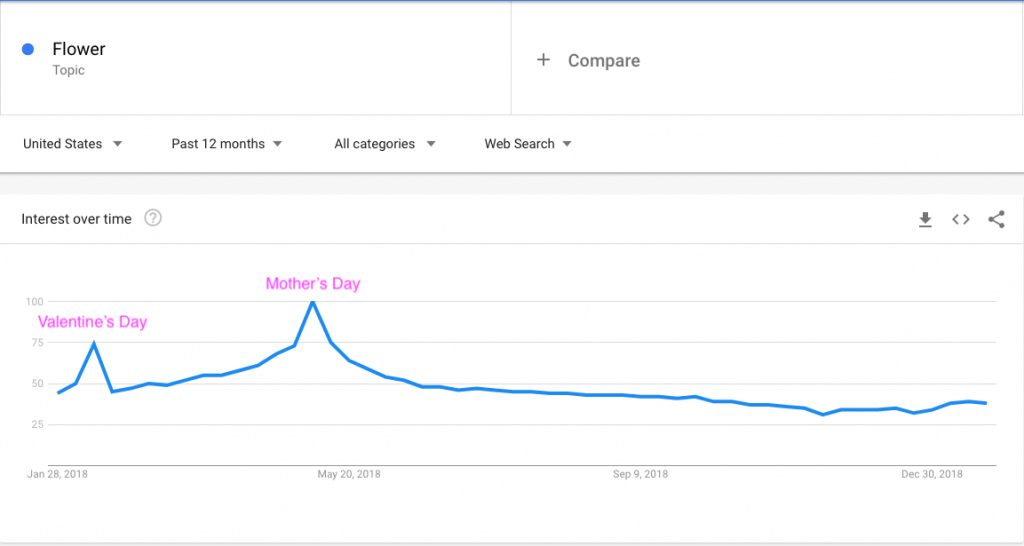Viewport: 1024px width, 546px height.
Task: Click the embed code icon
Action: tap(961, 220)
